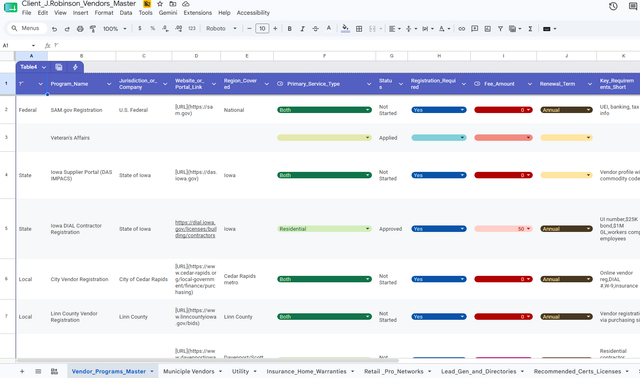
Task: Click the table view icon beside Table4
Action: pos(59,67)
